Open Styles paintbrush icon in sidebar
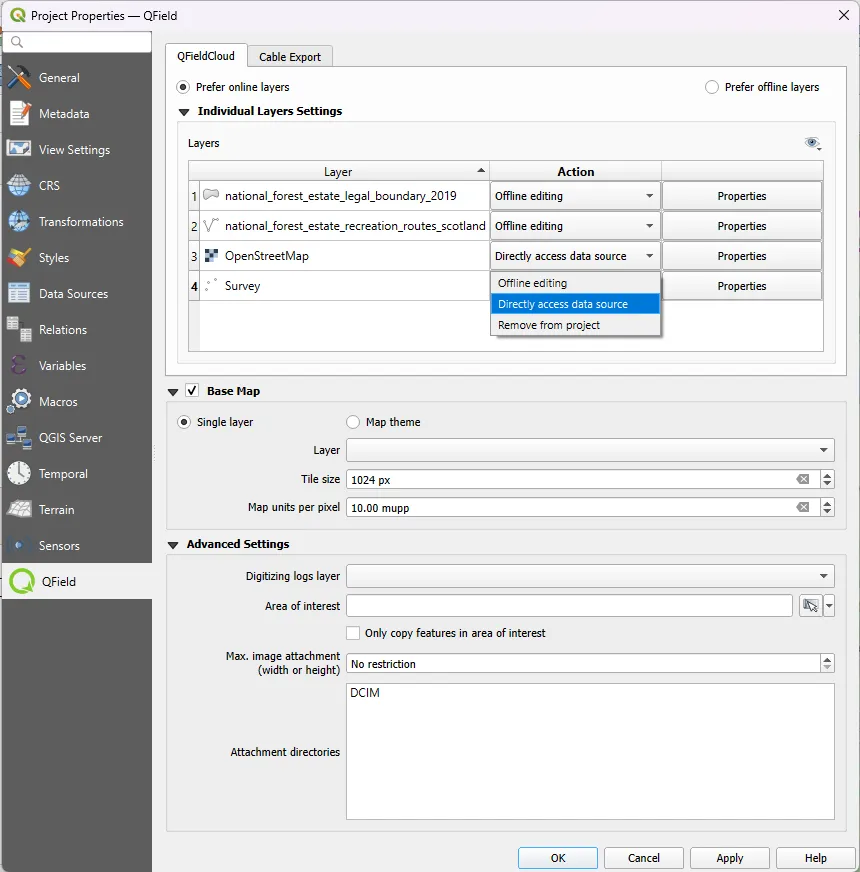Viewport: 860px width, 872px height. click(19, 257)
